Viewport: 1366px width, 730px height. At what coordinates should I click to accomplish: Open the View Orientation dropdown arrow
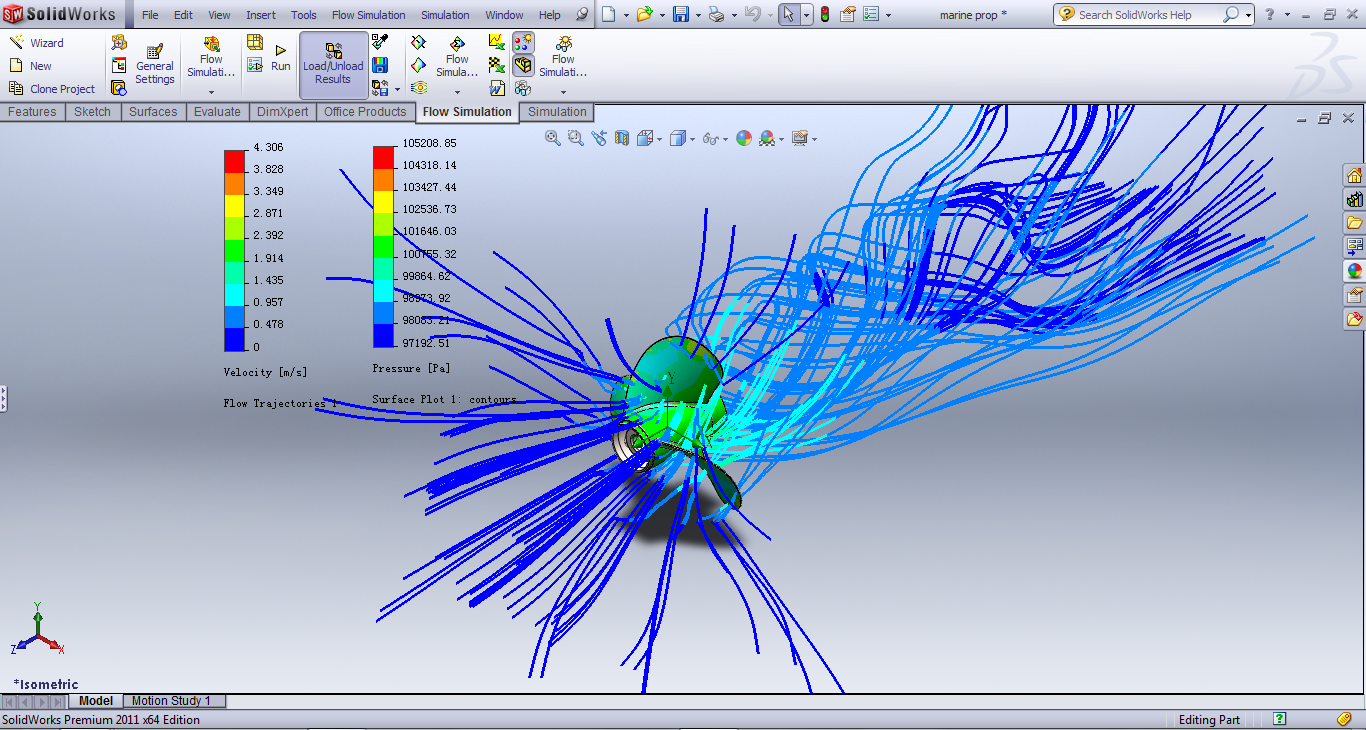click(659, 139)
